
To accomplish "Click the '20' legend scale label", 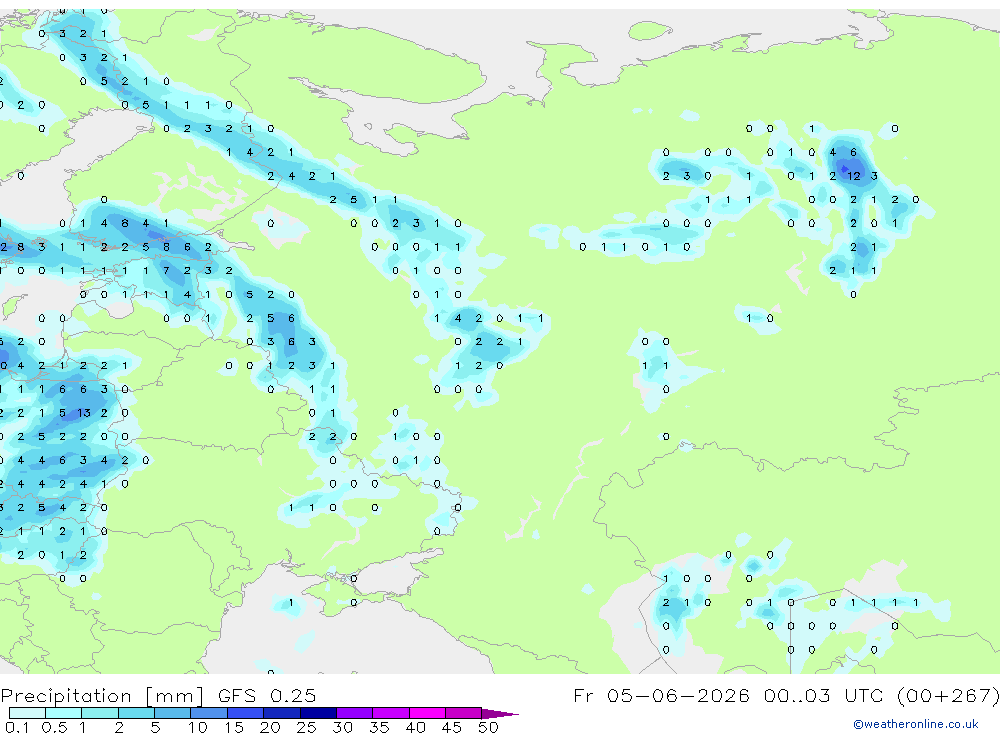I will pos(270,727).
